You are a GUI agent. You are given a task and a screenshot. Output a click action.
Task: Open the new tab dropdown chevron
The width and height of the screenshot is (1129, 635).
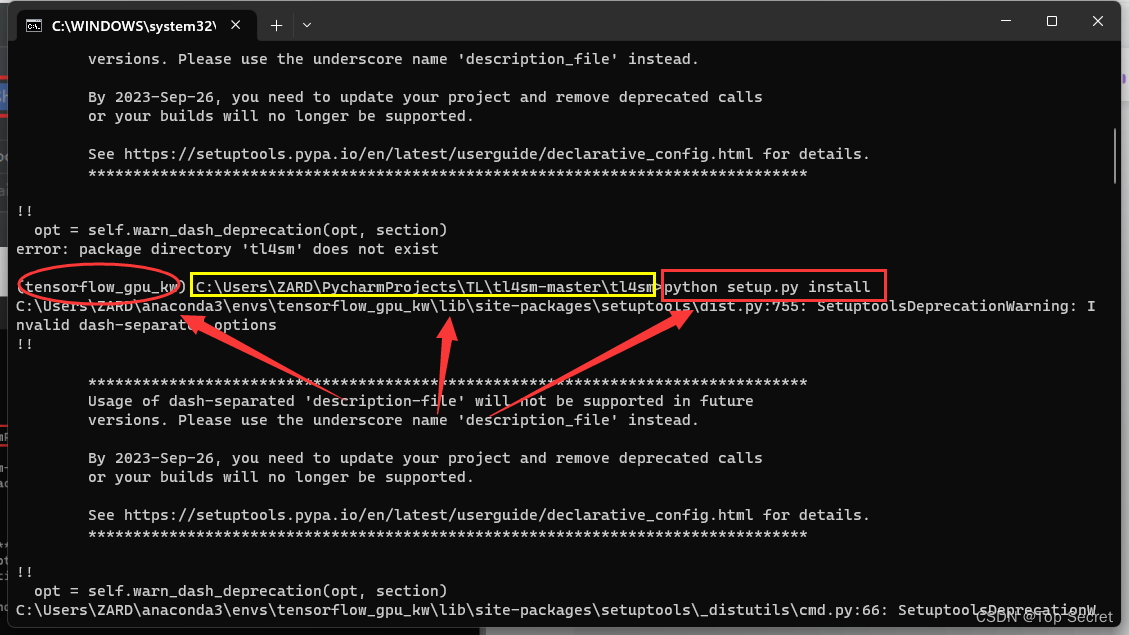[307, 25]
